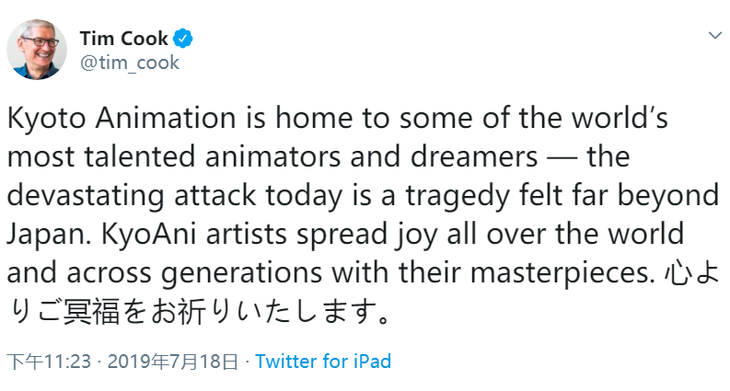This screenshot has height=391, width=730.
Task: Click the word masterpieces in the tweet
Action: (559, 273)
